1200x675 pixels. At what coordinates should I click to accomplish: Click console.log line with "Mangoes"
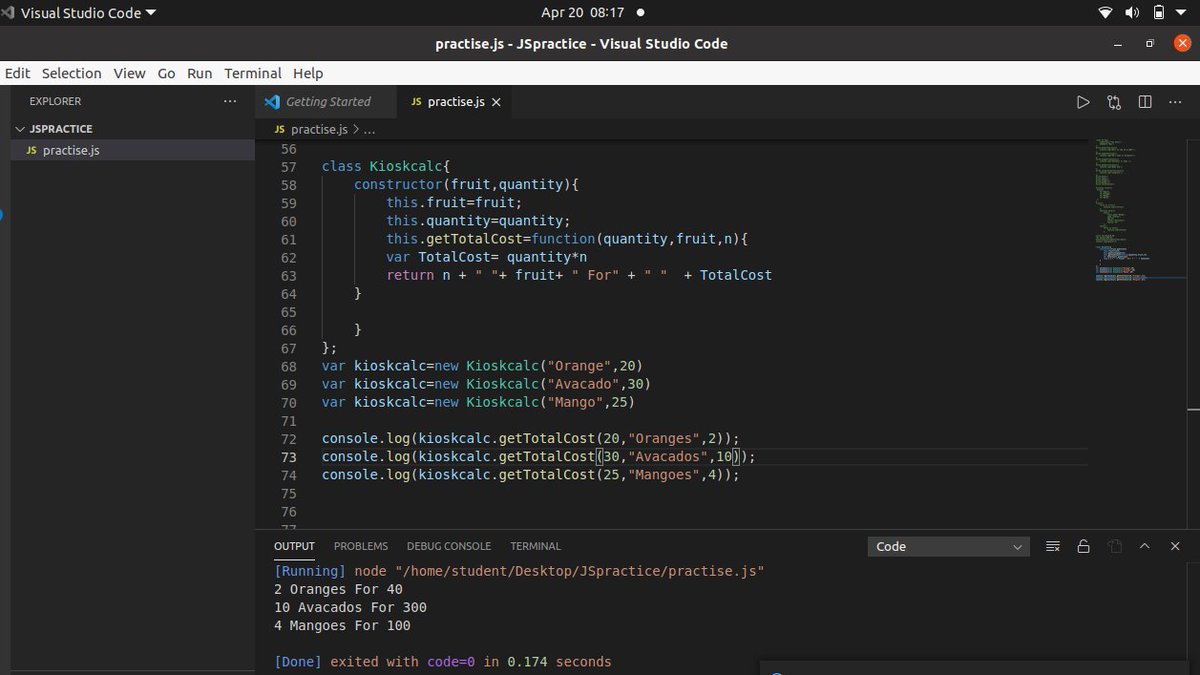point(530,475)
